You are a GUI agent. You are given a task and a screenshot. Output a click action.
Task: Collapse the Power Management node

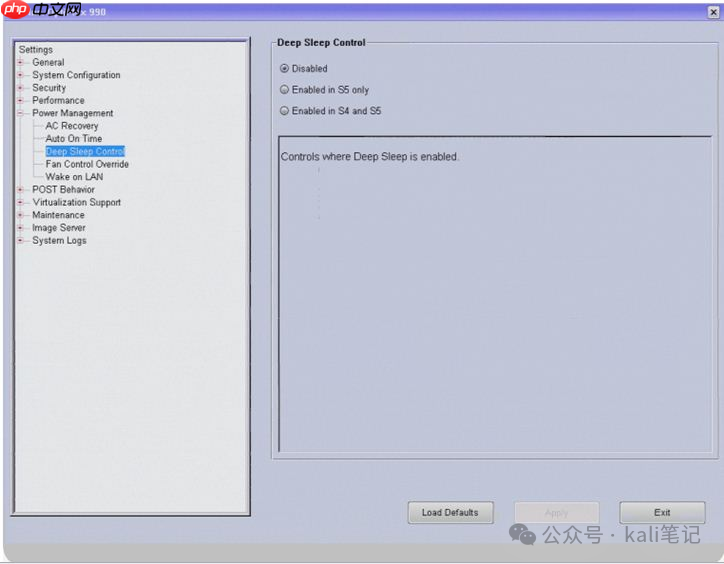[x=20, y=113]
